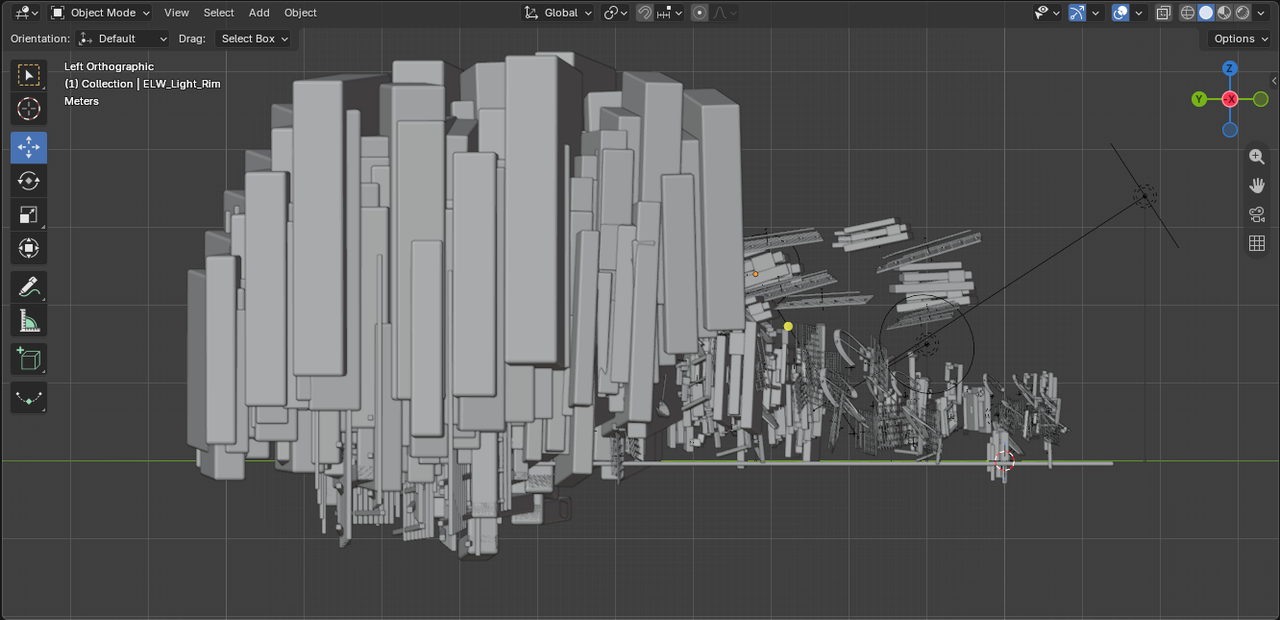
Task: Toggle proportional editing button
Action: coord(699,13)
